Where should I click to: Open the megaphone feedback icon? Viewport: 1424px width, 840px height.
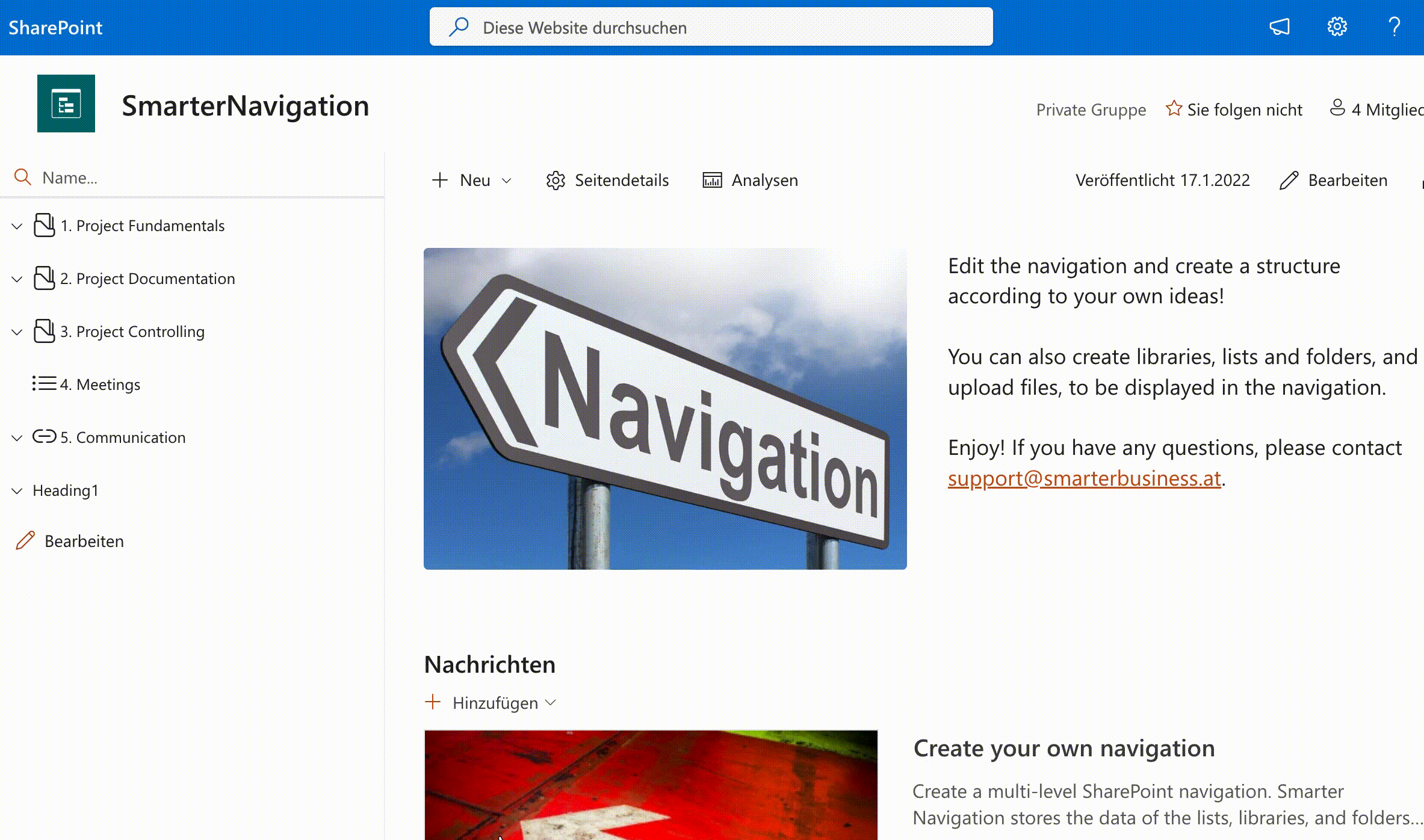[x=1280, y=27]
